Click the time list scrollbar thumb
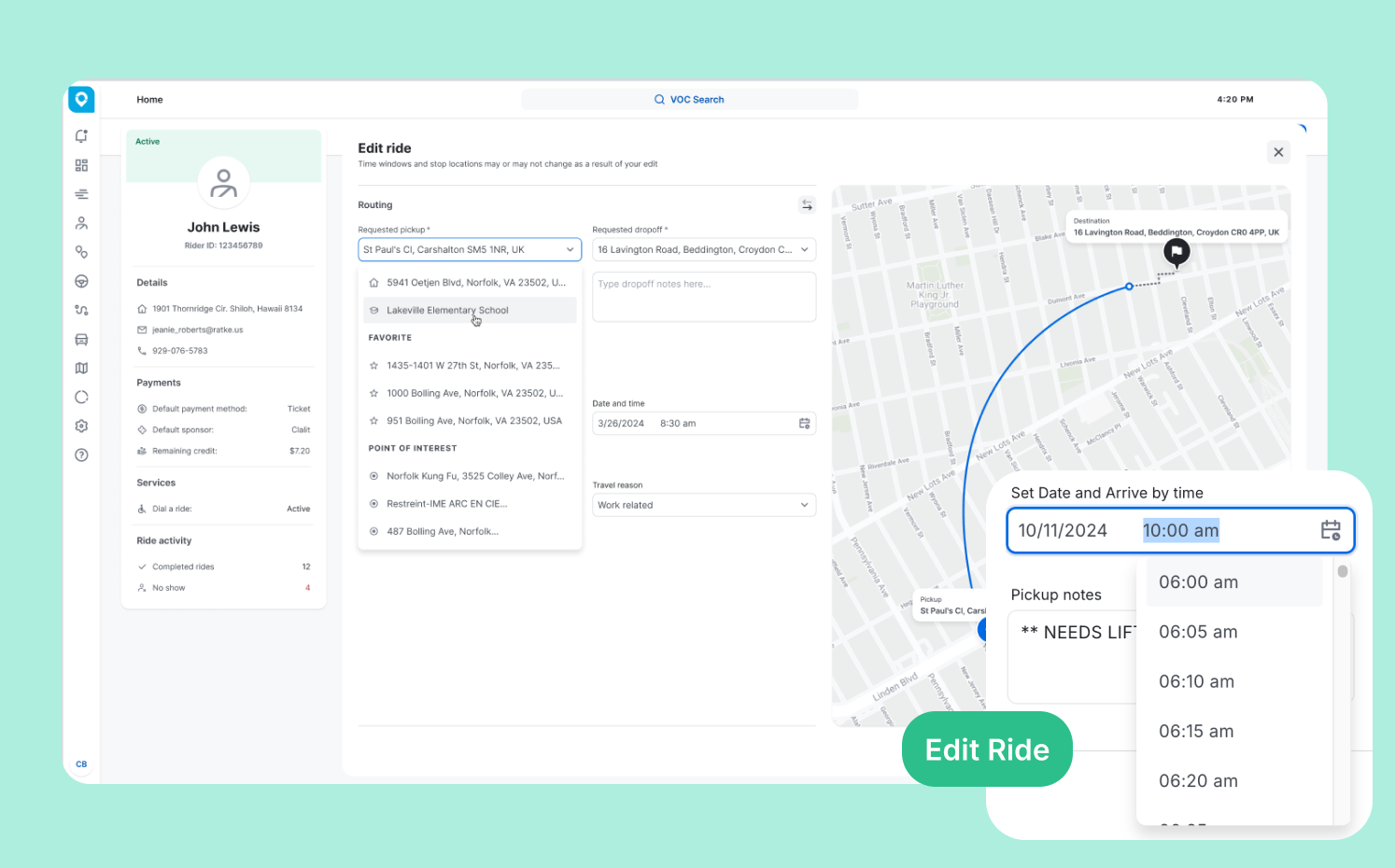The width and height of the screenshot is (1395, 868). point(1343,571)
